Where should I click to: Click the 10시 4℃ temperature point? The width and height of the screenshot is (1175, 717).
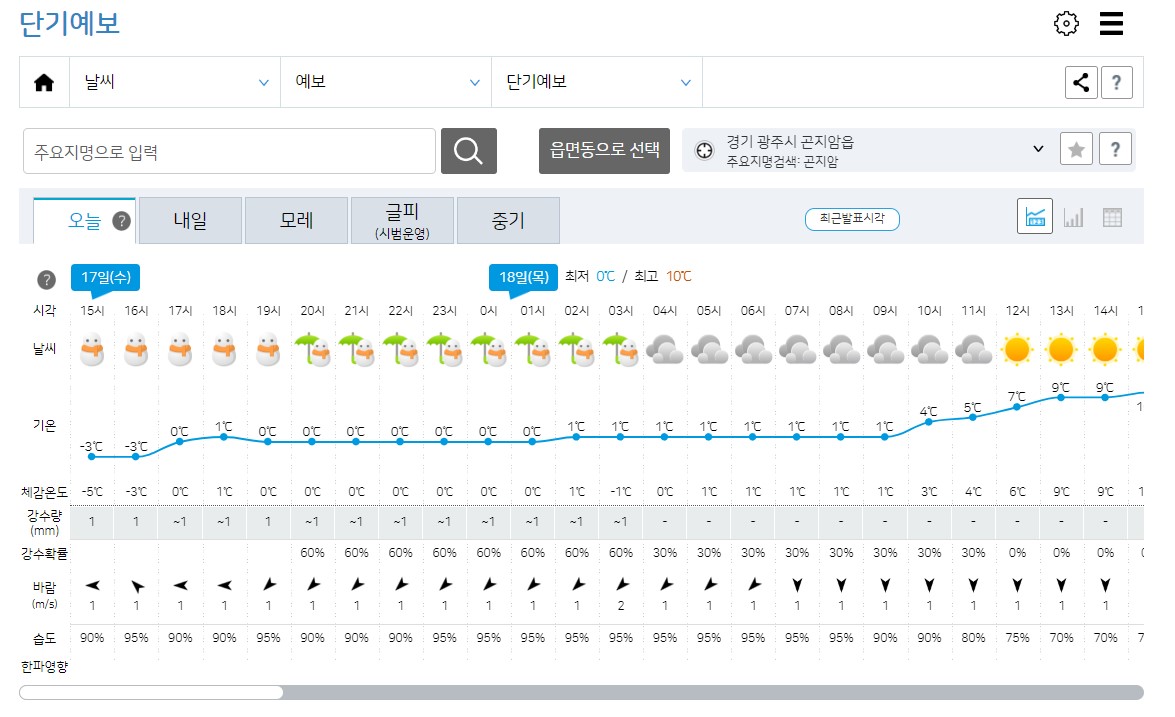[x=928, y=422]
